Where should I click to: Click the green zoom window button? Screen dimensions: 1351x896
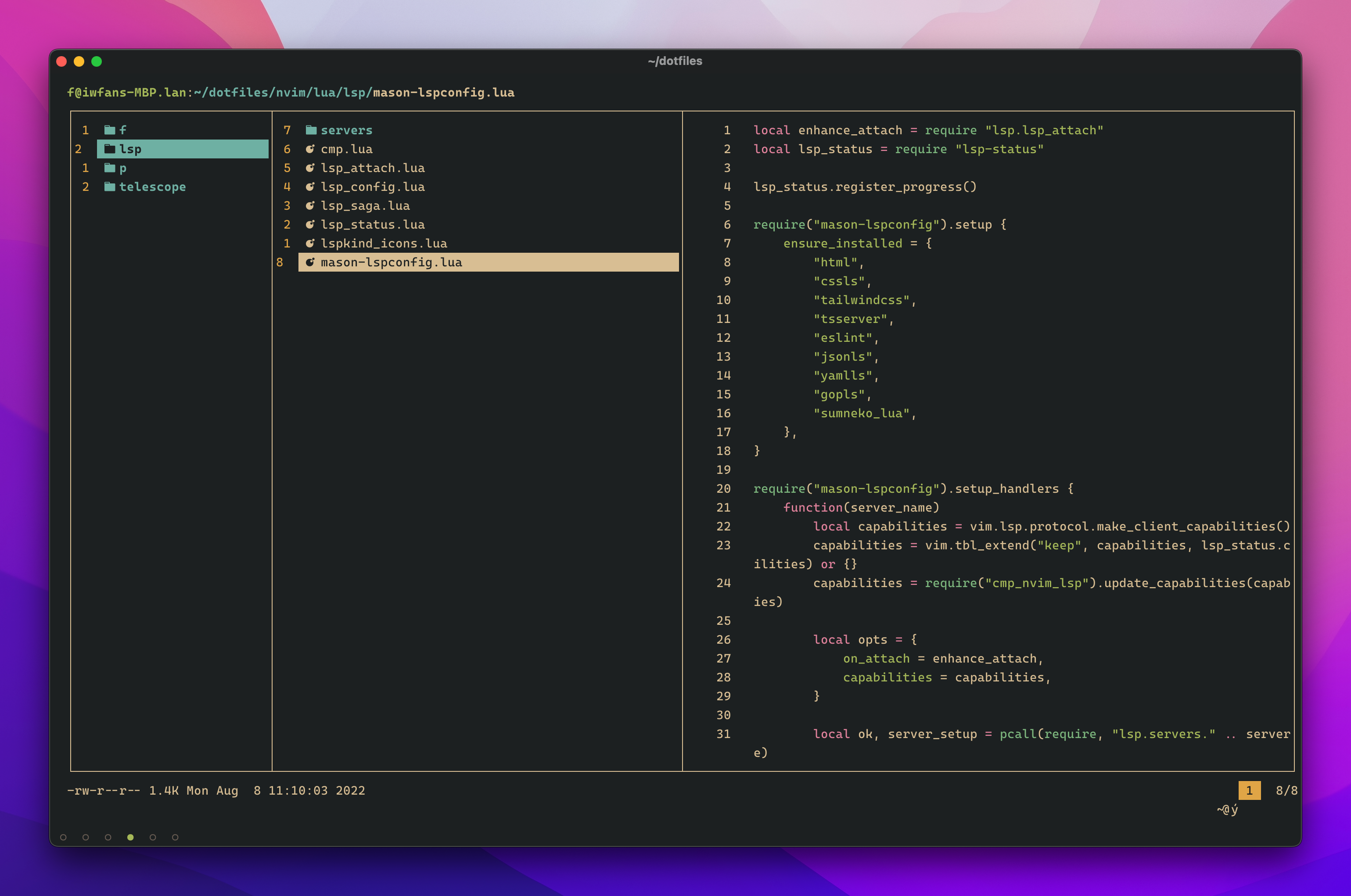coord(97,61)
